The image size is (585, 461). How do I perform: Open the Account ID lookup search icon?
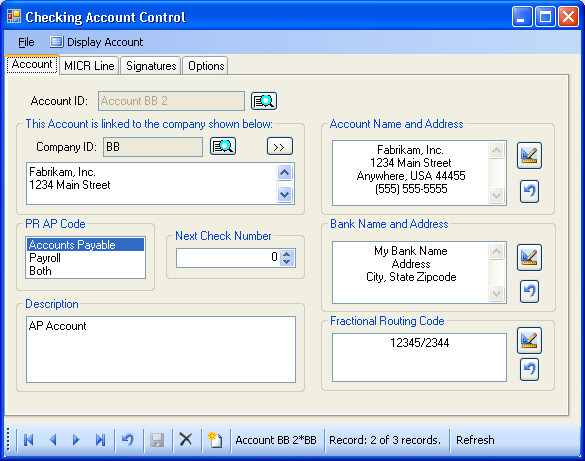264,101
